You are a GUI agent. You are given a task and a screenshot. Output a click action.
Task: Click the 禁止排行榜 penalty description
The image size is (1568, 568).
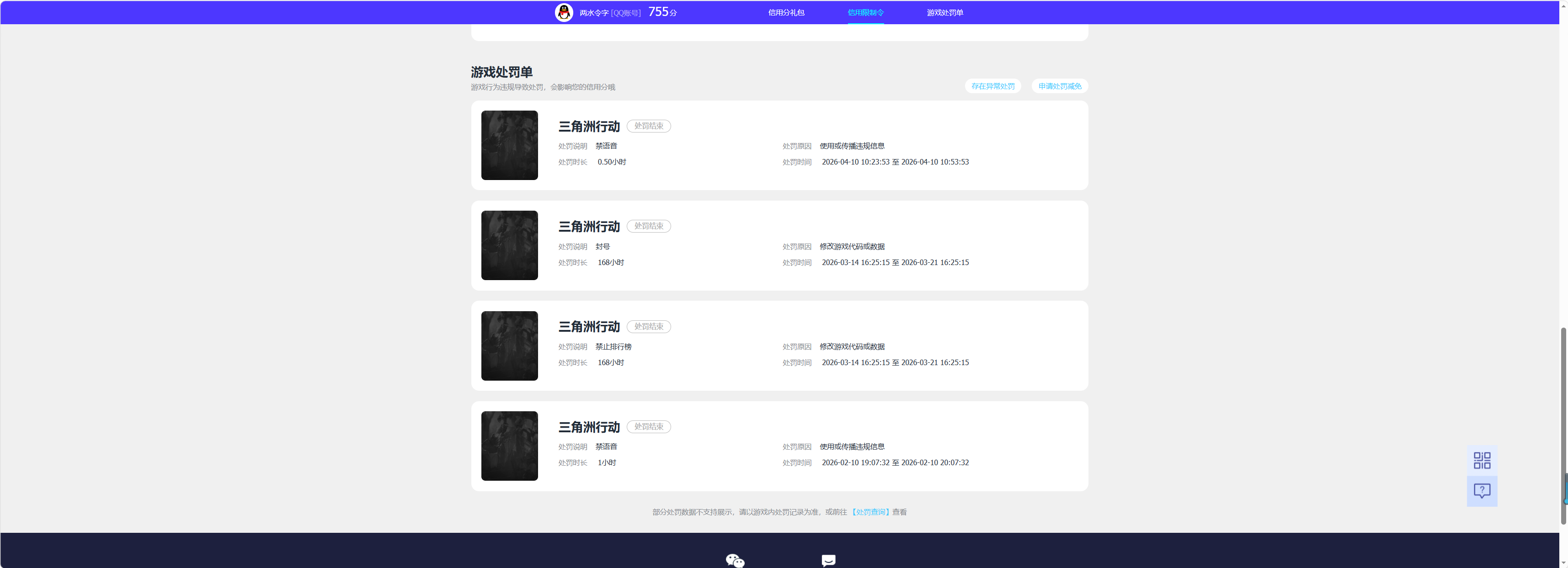pyautogui.click(x=613, y=347)
